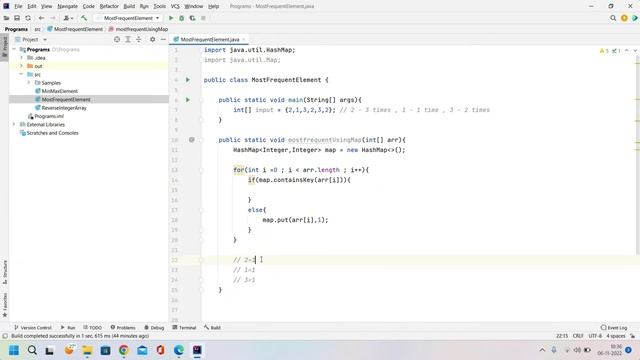
Task: Start debugging with the bug icon
Action: click(x=182, y=18)
